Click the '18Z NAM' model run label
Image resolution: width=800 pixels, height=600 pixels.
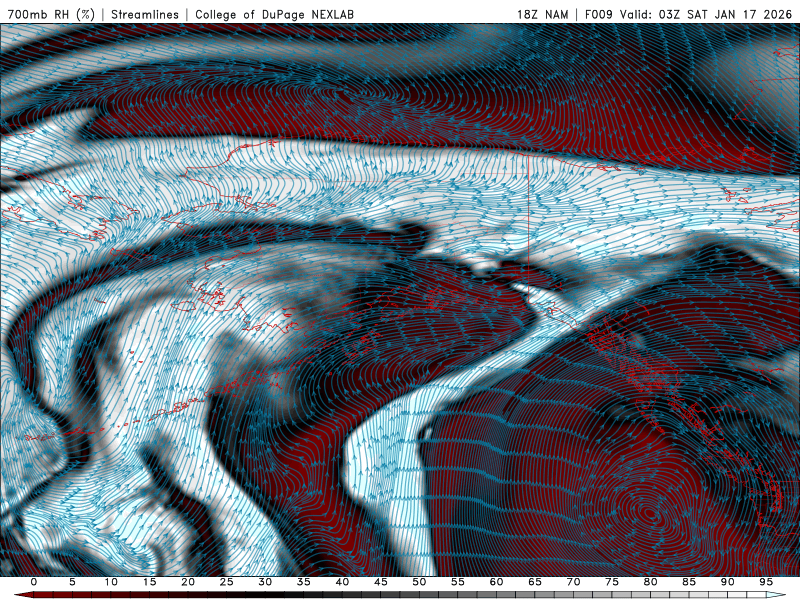(542, 14)
